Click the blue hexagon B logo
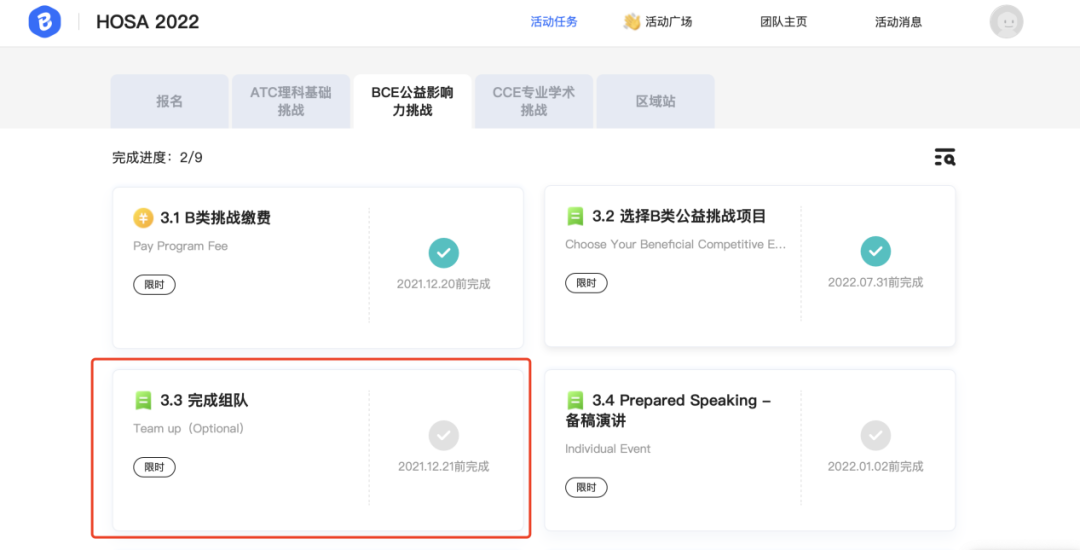 (45, 21)
